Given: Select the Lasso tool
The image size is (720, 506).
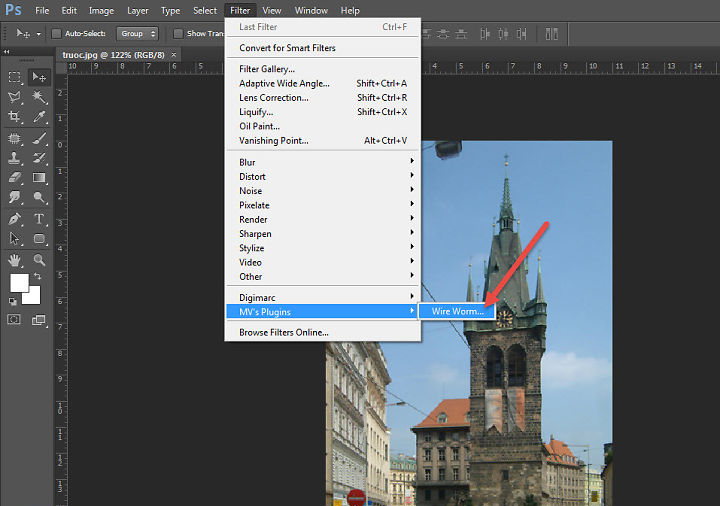Looking at the screenshot, I should pos(15,97).
